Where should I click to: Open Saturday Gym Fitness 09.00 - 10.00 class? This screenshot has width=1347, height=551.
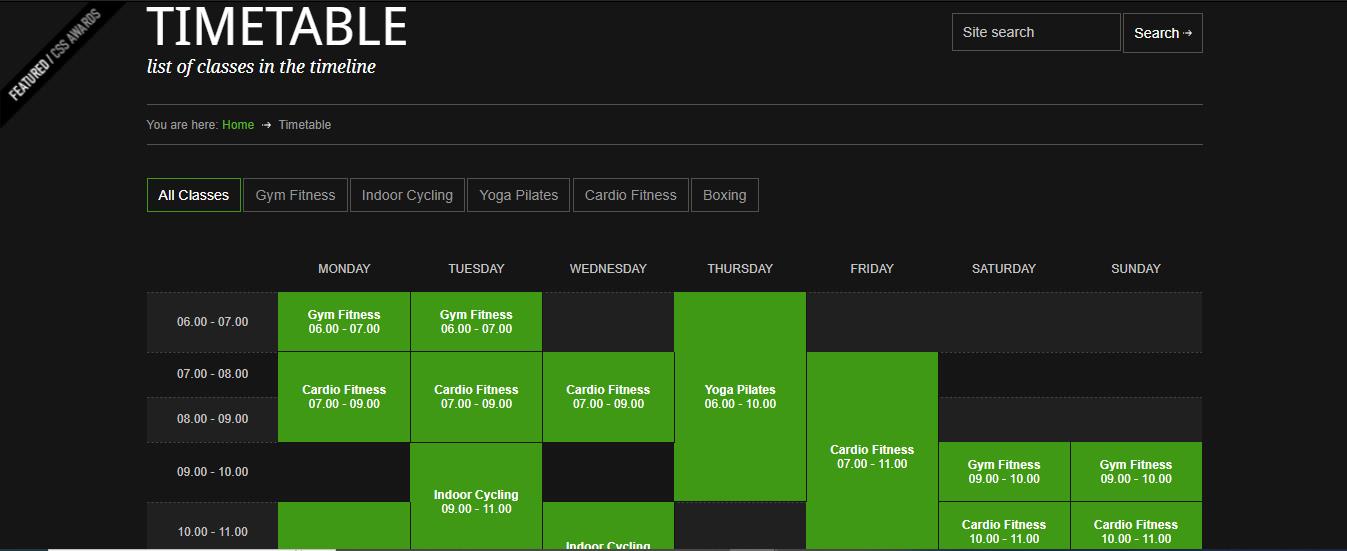click(x=1004, y=472)
